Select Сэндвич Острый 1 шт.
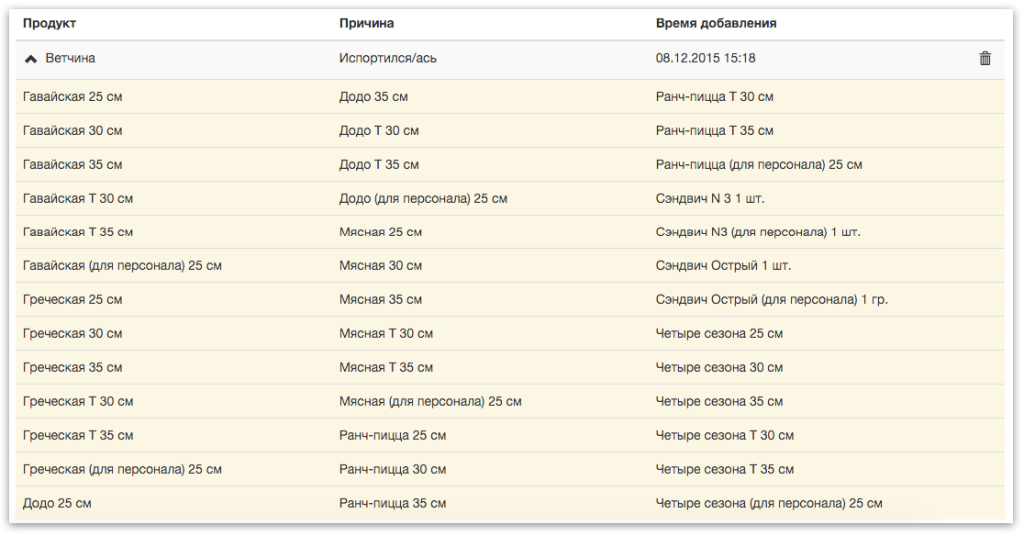The width and height of the screenshot is (1024, 536). point(723,266)
